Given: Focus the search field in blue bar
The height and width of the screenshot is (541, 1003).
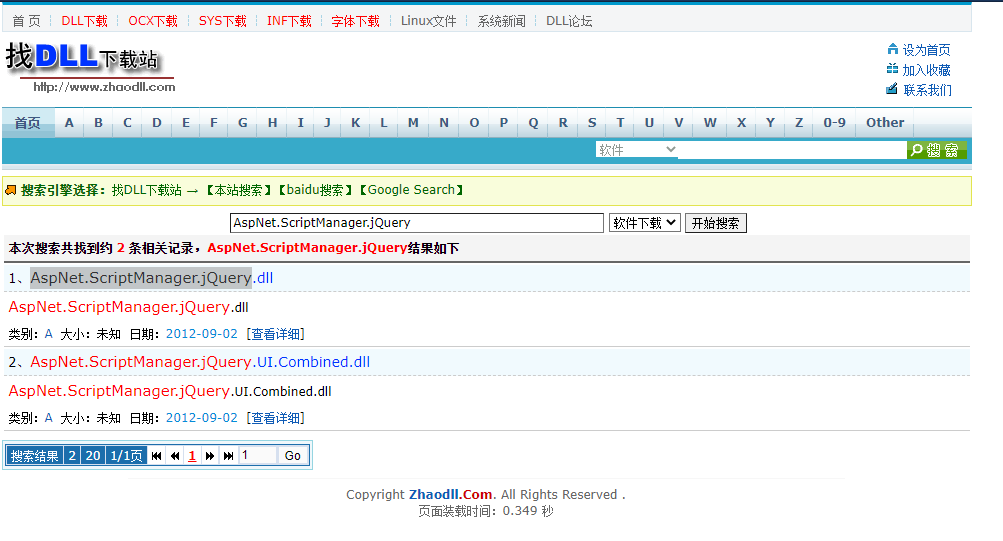Looking at the screenshot, I should point(792,150).
